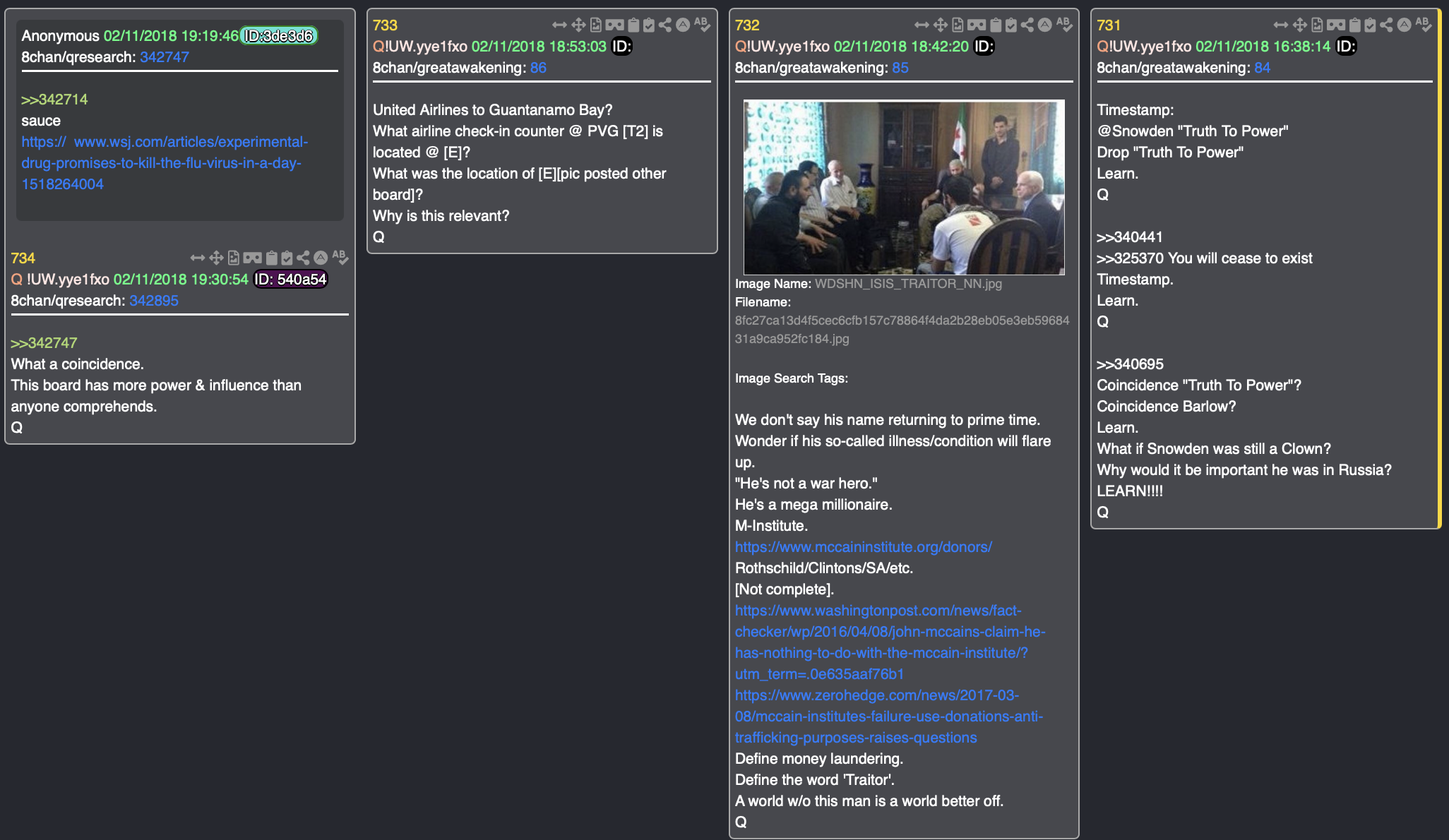This screenshot has width=1449, height=840.
Task: Share post 734 via share icon
Action: pos(303,258)
